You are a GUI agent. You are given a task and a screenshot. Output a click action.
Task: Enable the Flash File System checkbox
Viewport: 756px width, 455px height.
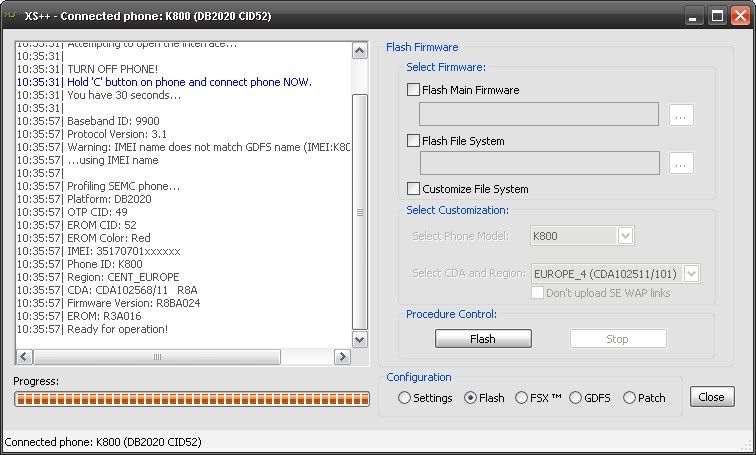click(x=413, y=141)
